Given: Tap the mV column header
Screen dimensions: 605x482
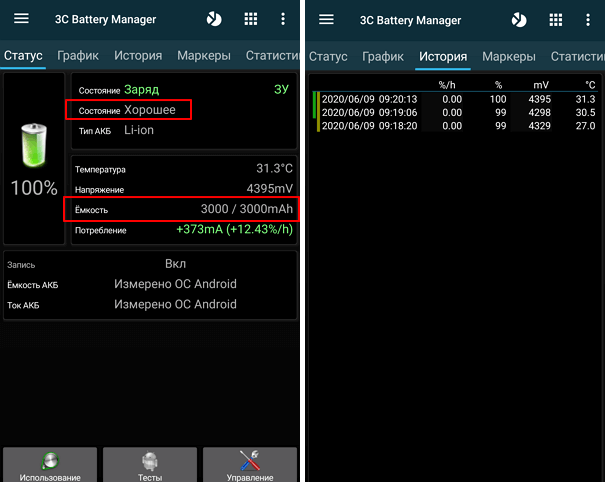Looking at the screenshot, I should pyautogui.click(x=541, y=85).
